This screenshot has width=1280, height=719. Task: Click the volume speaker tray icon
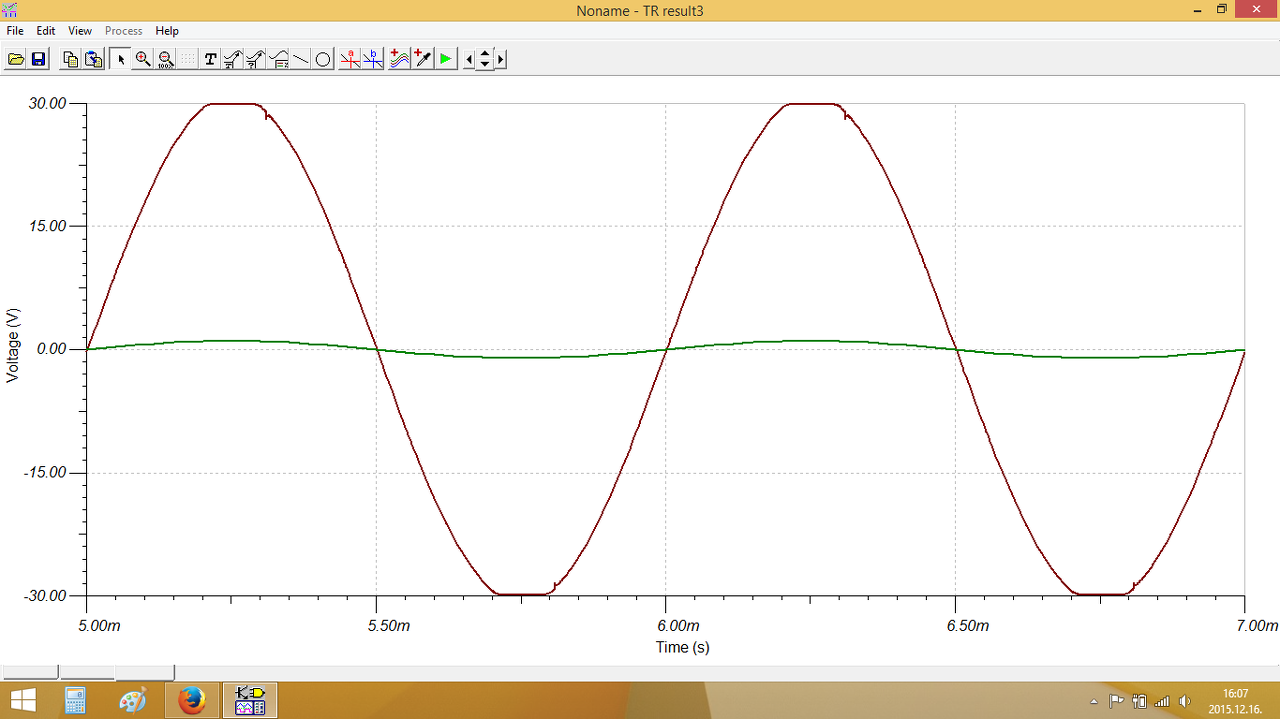pos(1185,701)
